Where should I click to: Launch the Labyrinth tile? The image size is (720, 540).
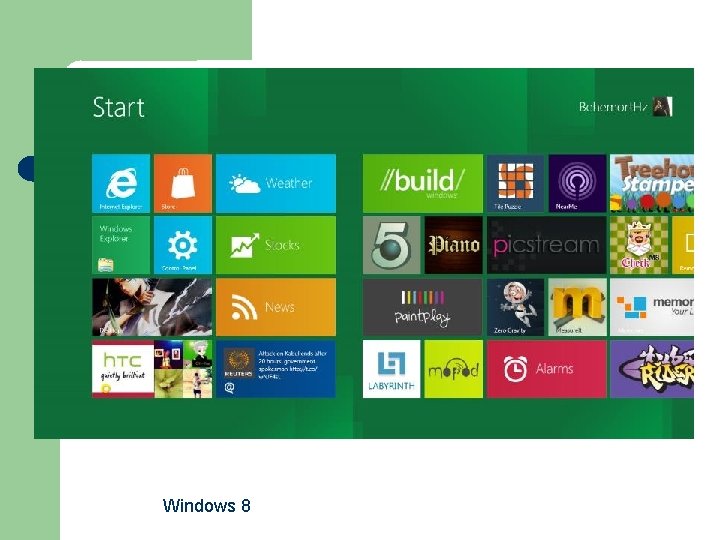[x=391, y=369]
